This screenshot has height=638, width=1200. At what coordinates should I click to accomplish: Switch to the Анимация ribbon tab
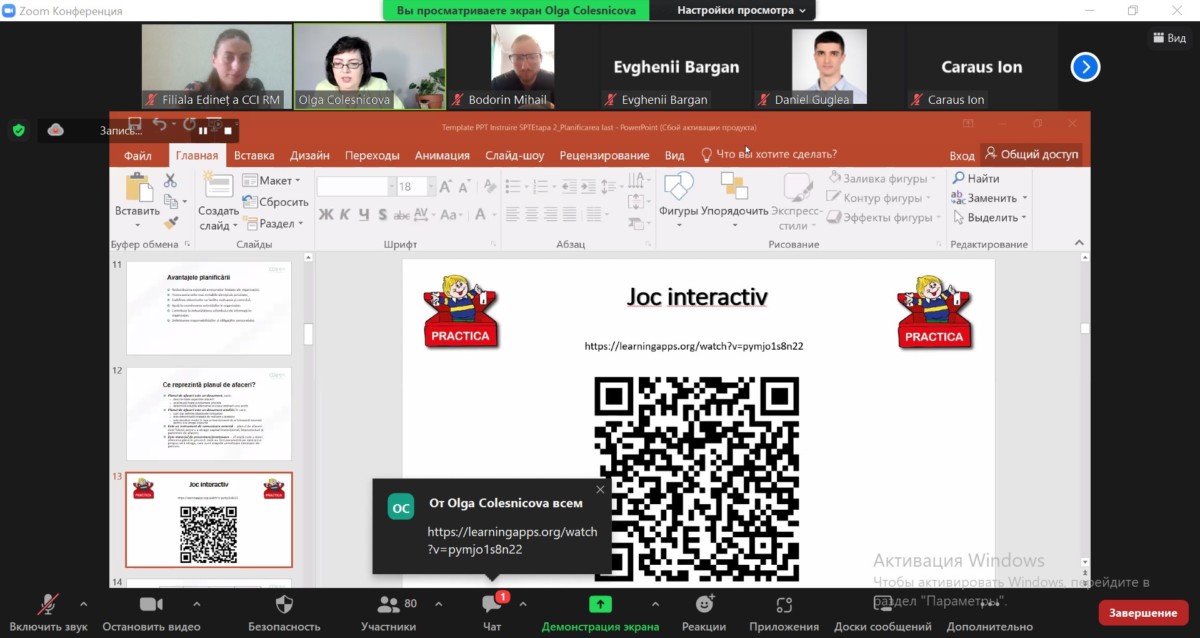[x=442, y=155]
